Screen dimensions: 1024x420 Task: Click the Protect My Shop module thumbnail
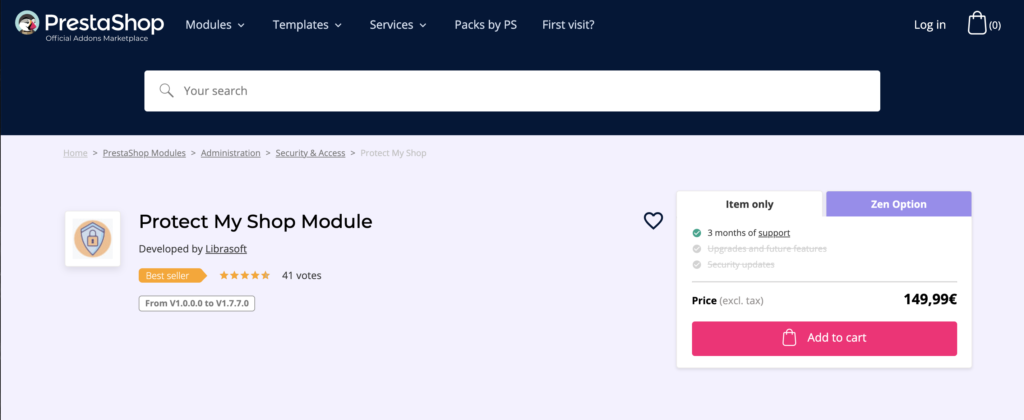(93, 238)
